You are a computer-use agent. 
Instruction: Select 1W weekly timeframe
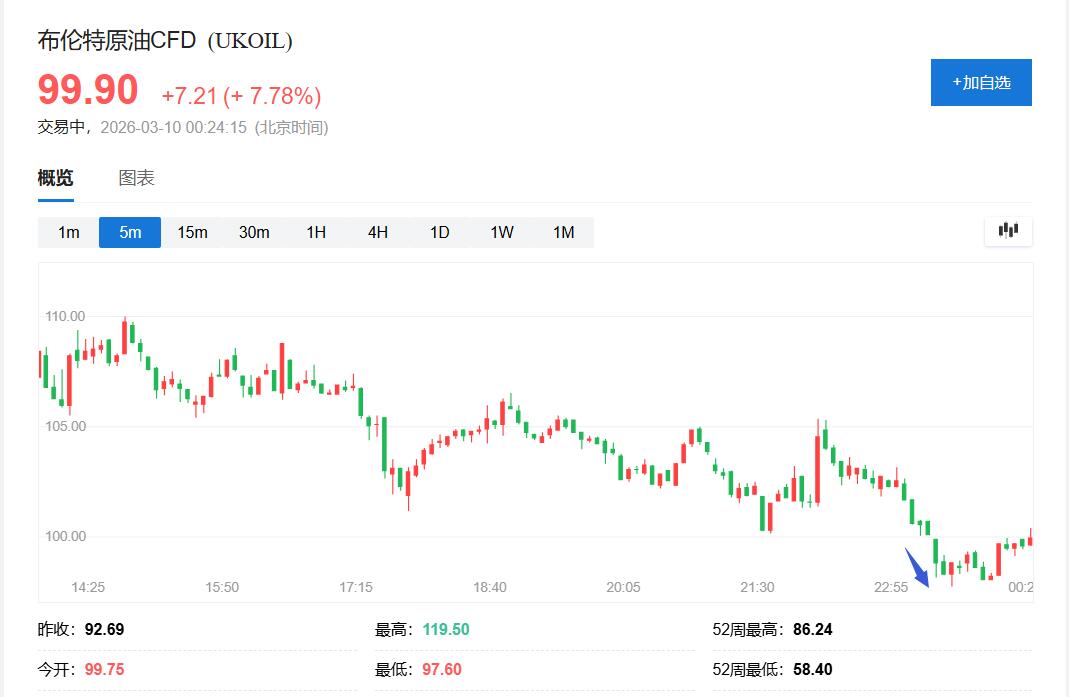pyautogui.click(x=502, y=232)
